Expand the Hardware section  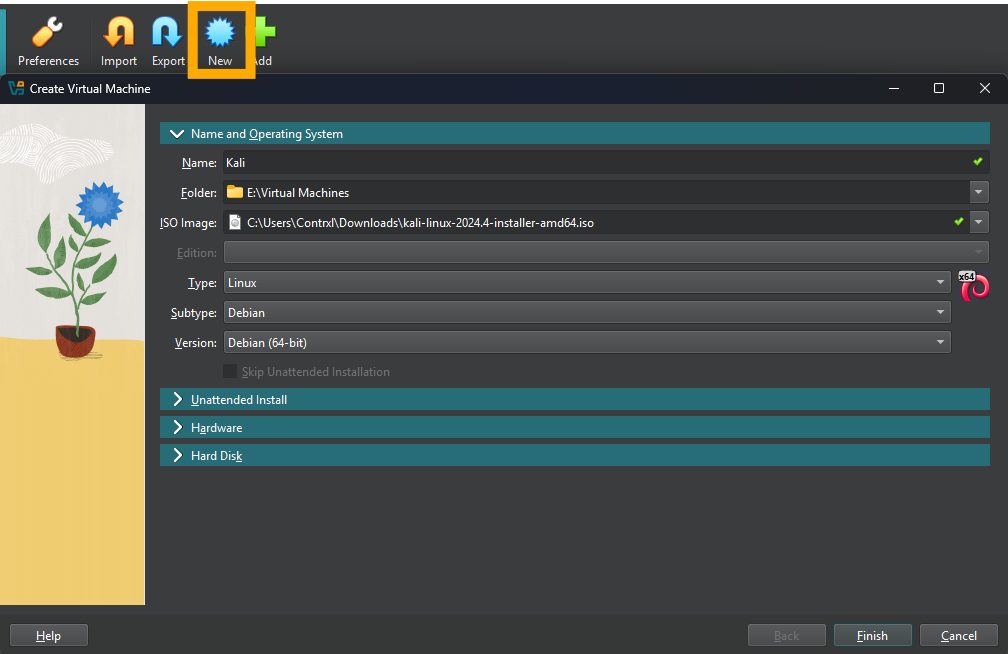point(575,427)
